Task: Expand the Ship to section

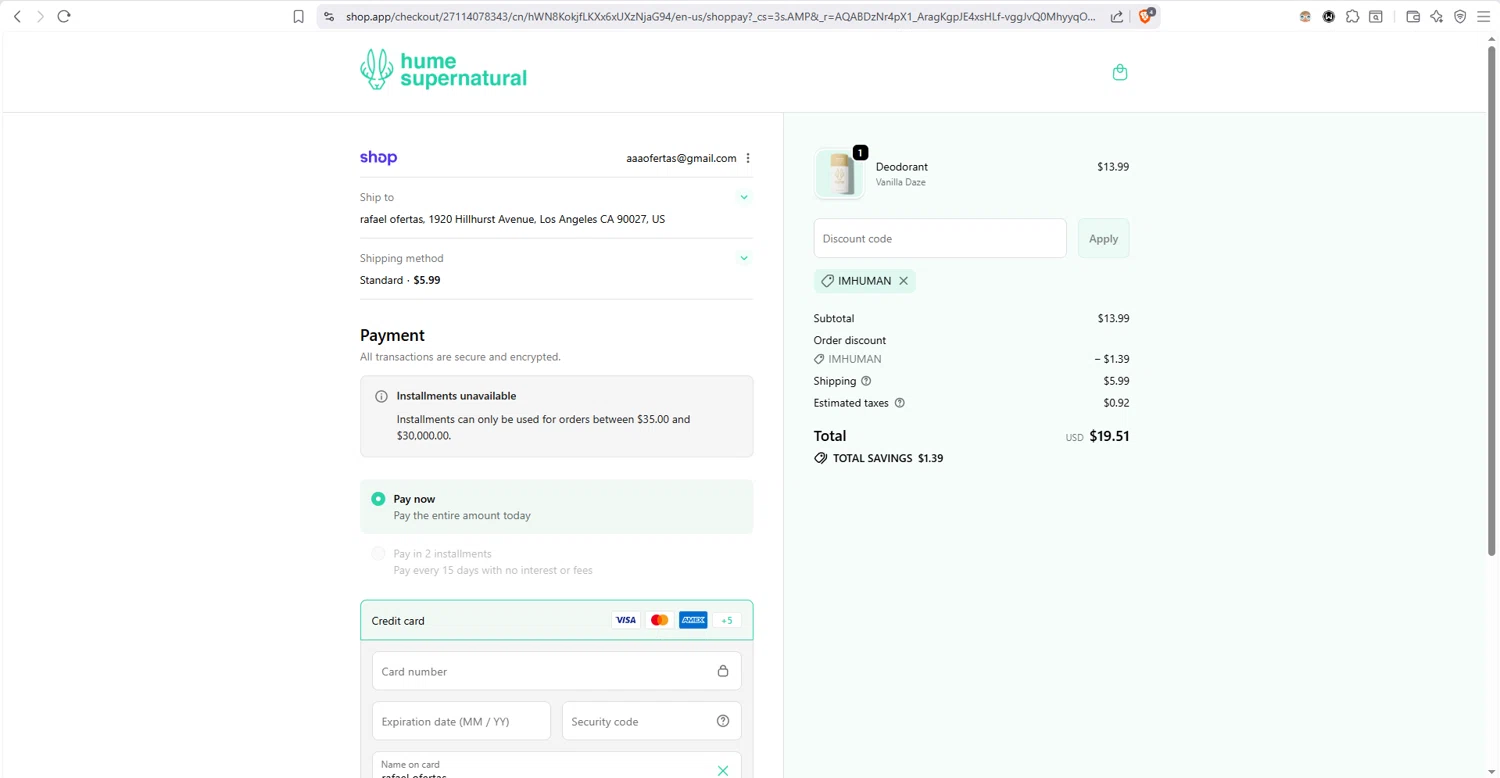Action: point(744,197)
